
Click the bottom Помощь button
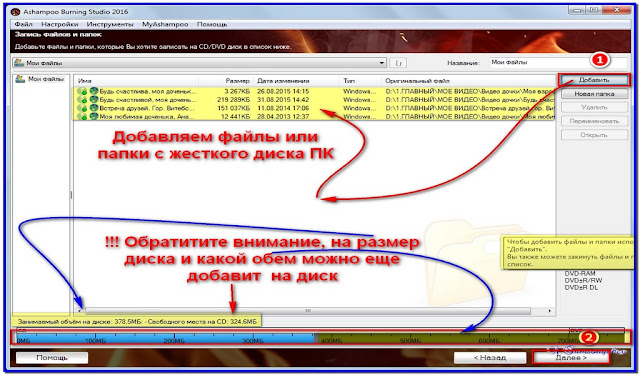[x=52, y=357]
